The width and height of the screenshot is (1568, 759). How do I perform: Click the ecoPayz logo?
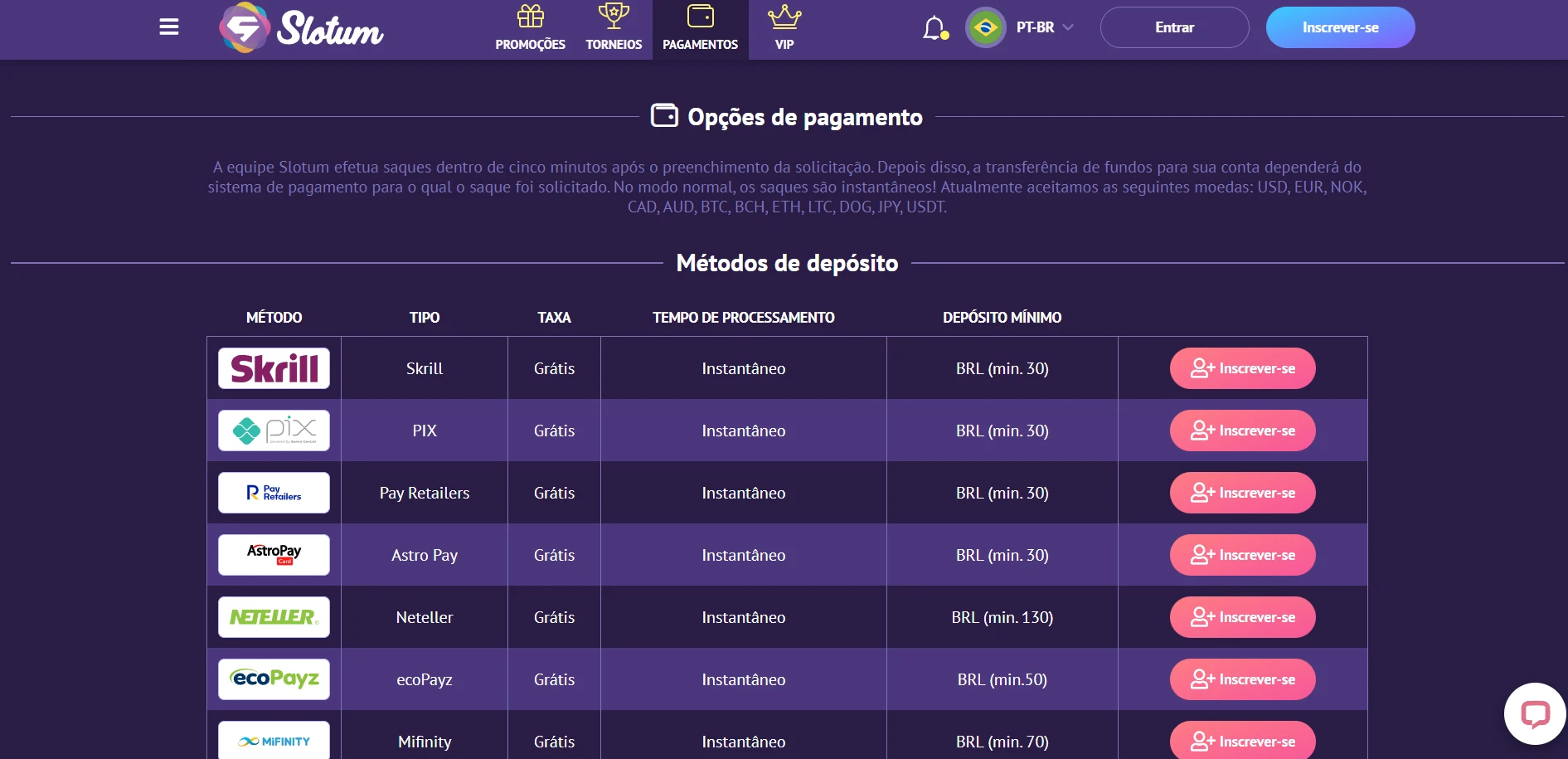pos(274,679)
